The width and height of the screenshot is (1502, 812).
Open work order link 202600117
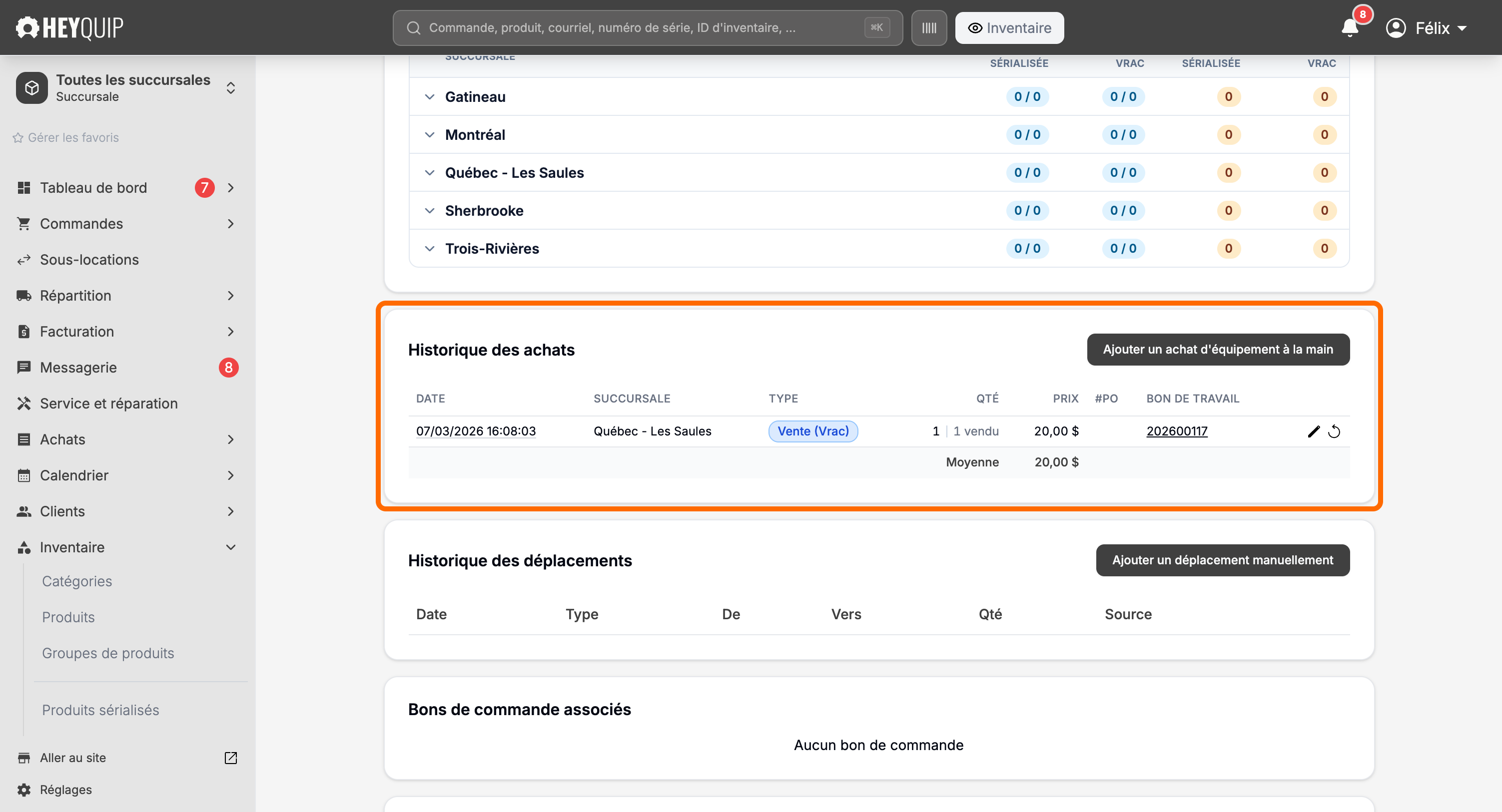tap(1177, 431)
